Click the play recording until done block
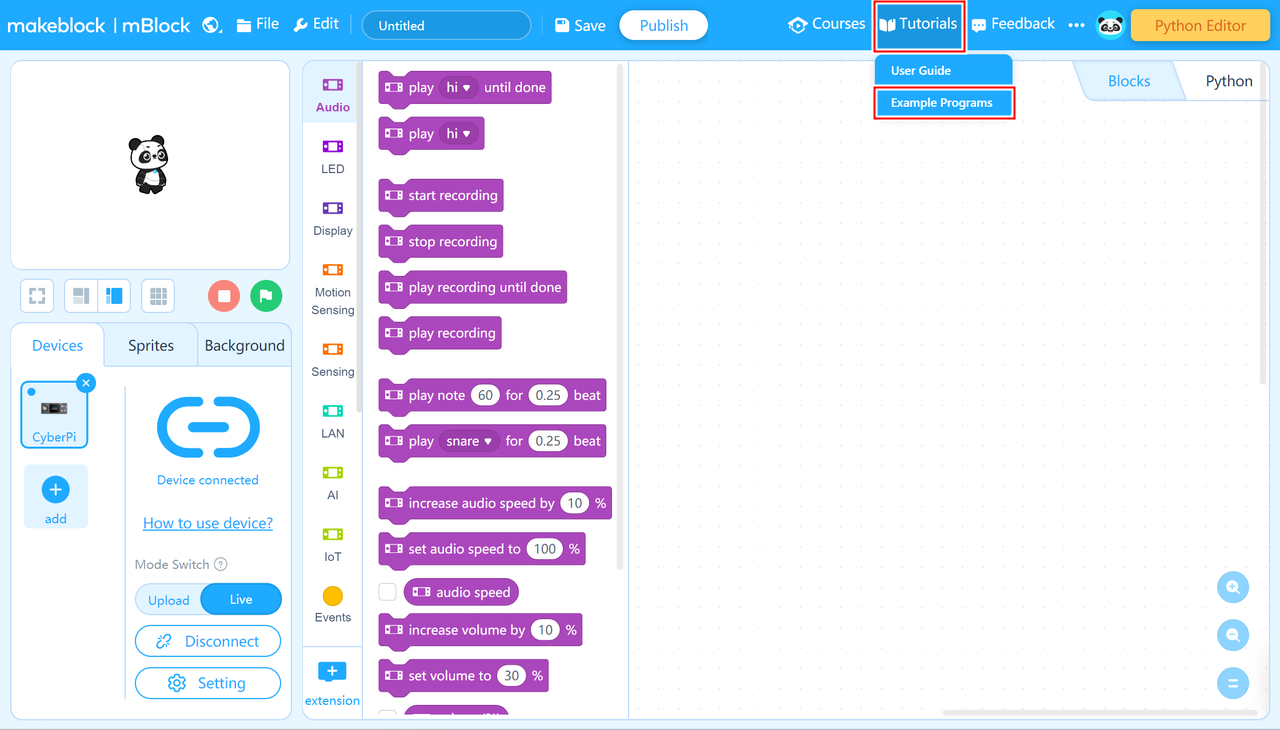Image resolution: width=1280 pixels, height=730 pixels. [473, 288]
